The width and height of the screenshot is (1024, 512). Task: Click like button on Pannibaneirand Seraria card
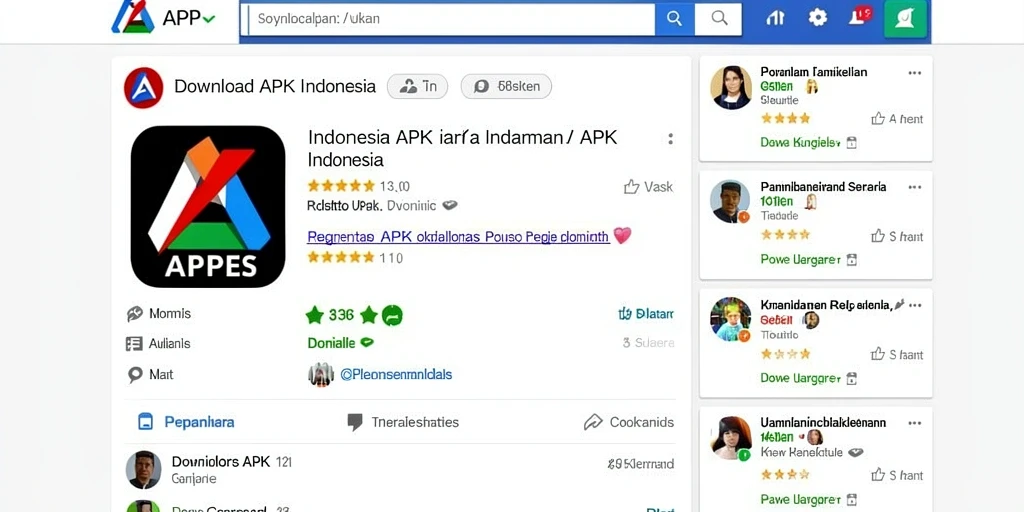897,236
